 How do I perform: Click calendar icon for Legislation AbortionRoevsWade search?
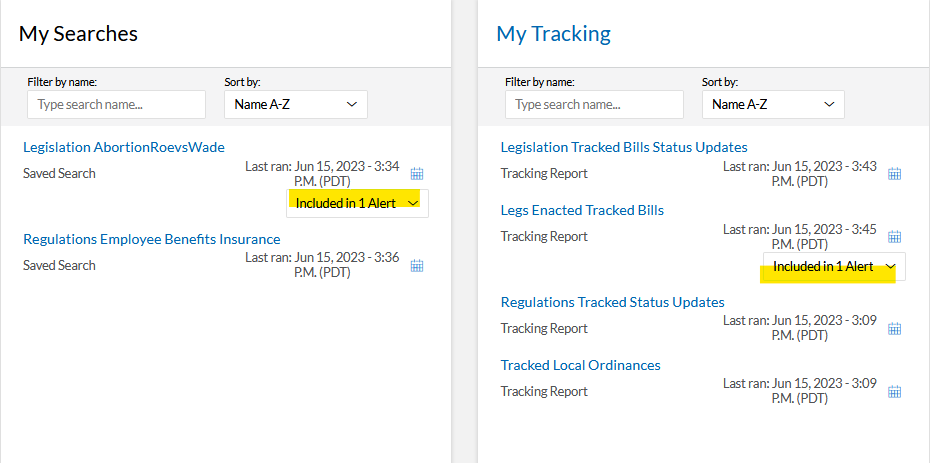(x=418, y=174)
